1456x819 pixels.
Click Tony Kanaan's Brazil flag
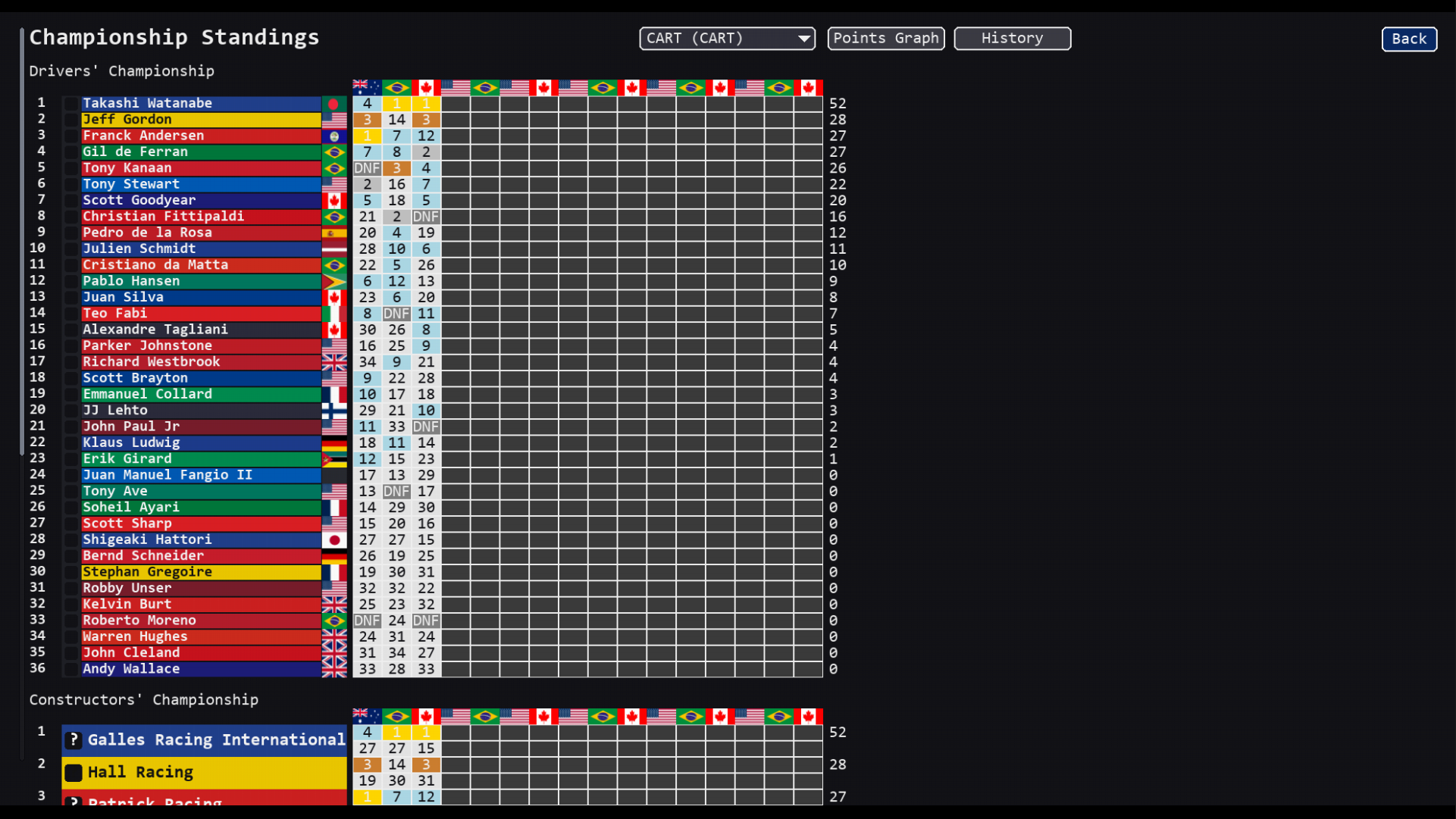pos(334,168)
